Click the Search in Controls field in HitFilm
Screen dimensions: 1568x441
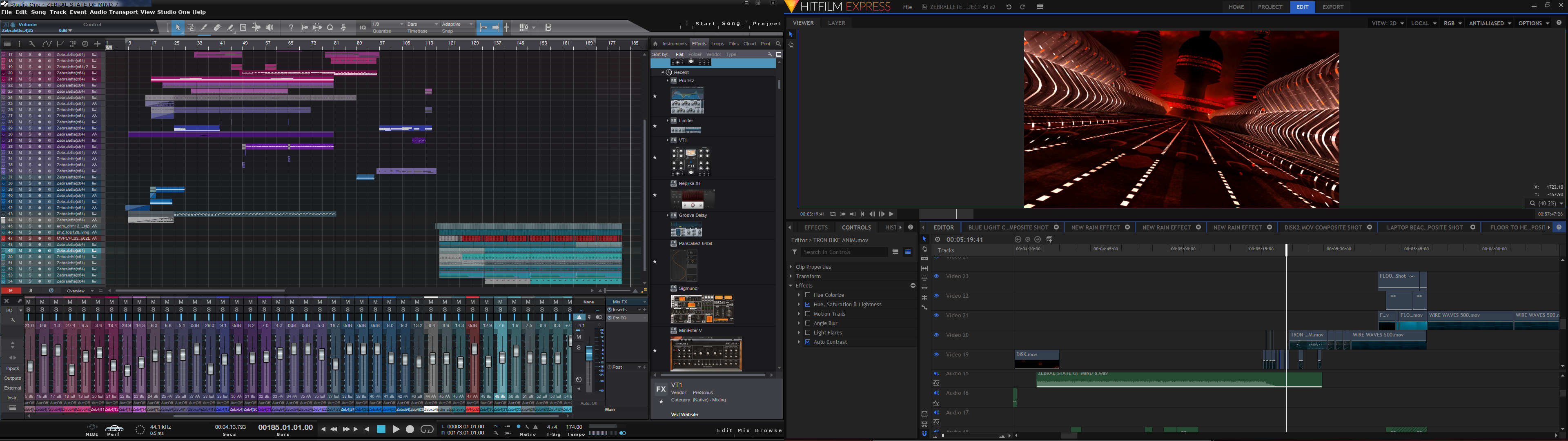click(x=844, y=252)
